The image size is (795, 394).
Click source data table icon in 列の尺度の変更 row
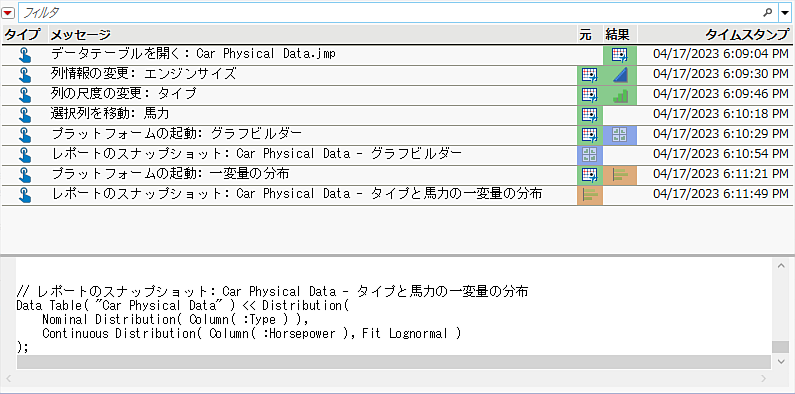pos(590,95)
